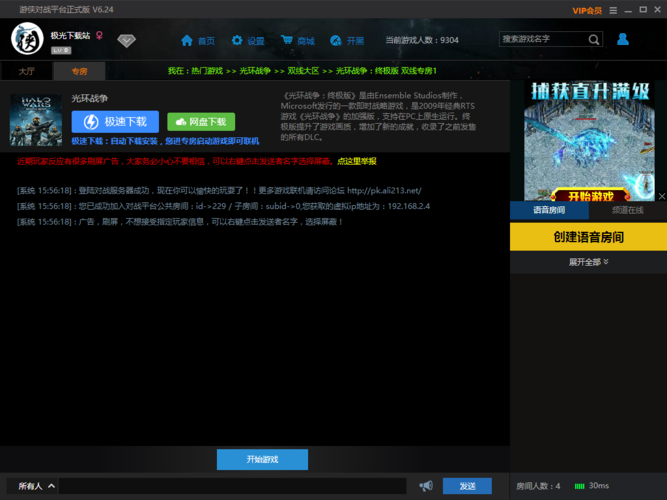Click the search magnifier icon

[x=594, y=40]
